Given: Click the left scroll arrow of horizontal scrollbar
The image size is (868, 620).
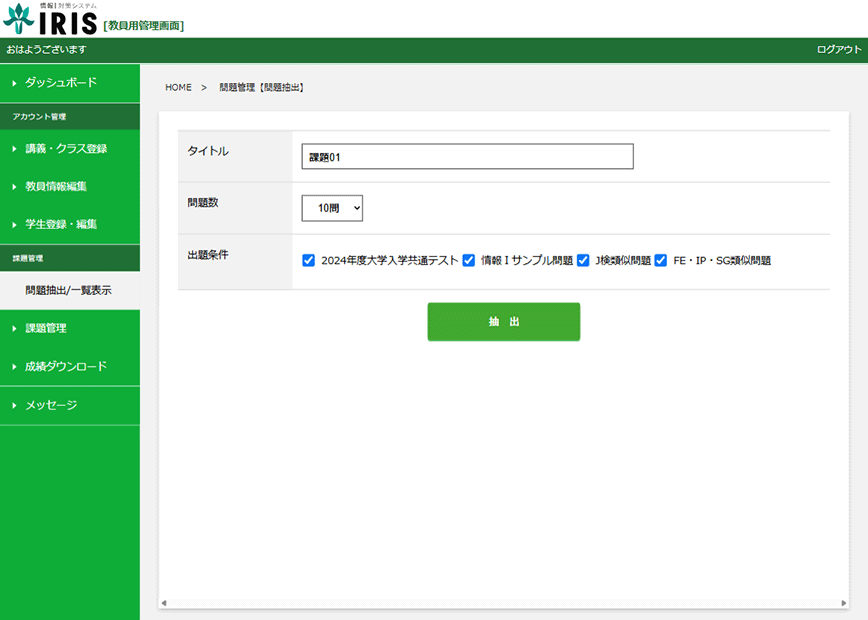Looking at the screenshot, I should 164,603.
